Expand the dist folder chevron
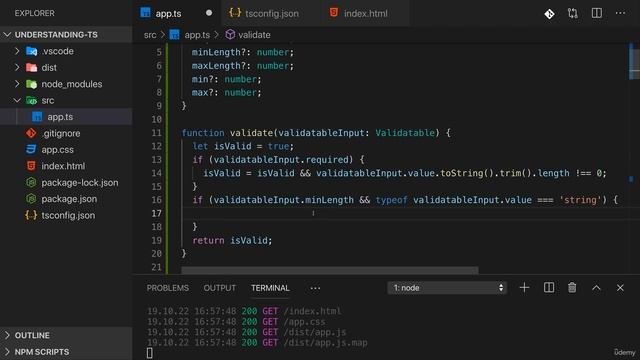This screenshot has height=360, width=640. click(17, 67)
